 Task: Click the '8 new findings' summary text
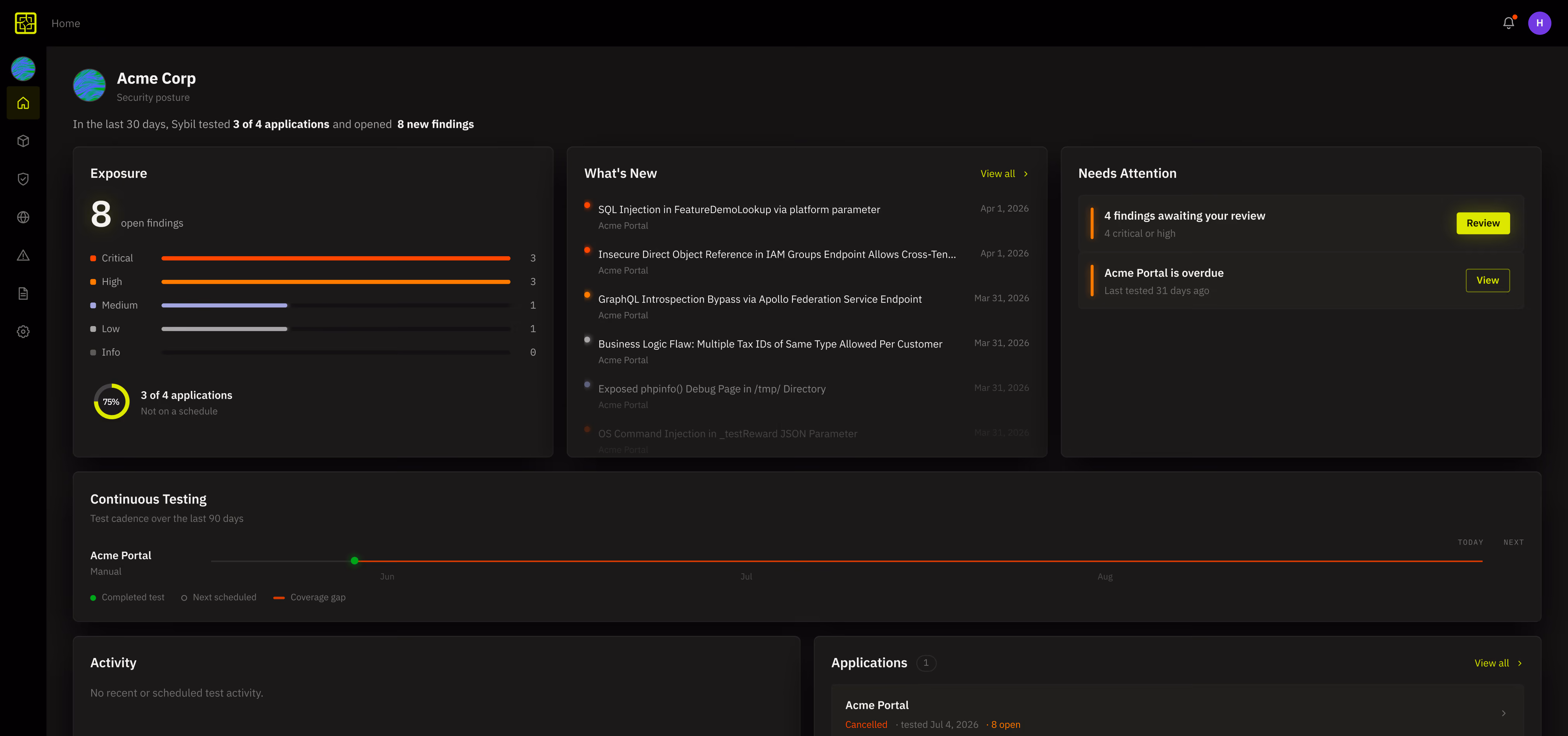pyautogui.click(x=435, y=125)
